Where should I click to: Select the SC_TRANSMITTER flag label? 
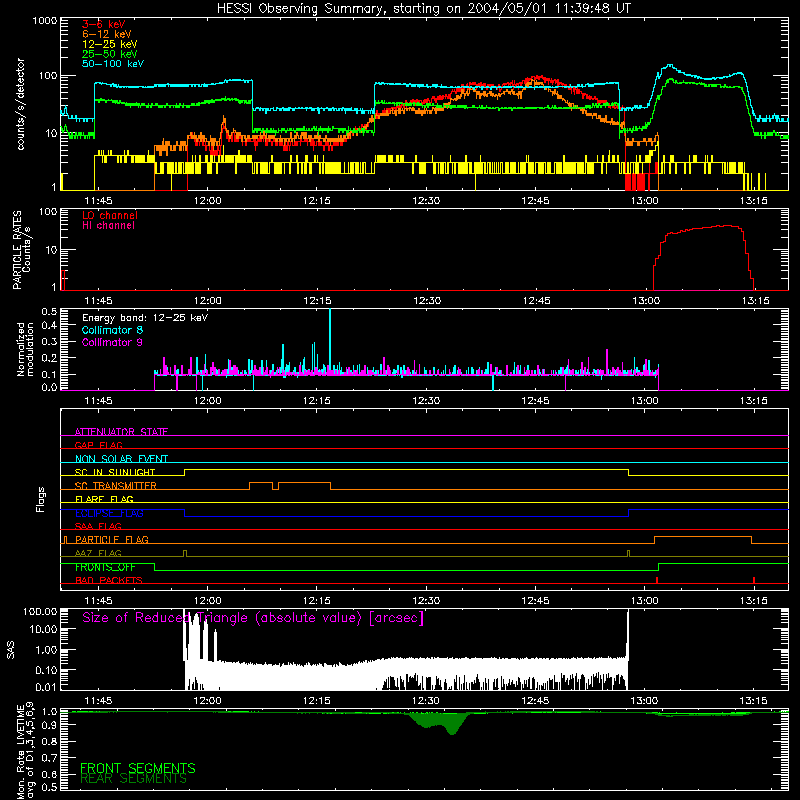[x=116, y=486]
